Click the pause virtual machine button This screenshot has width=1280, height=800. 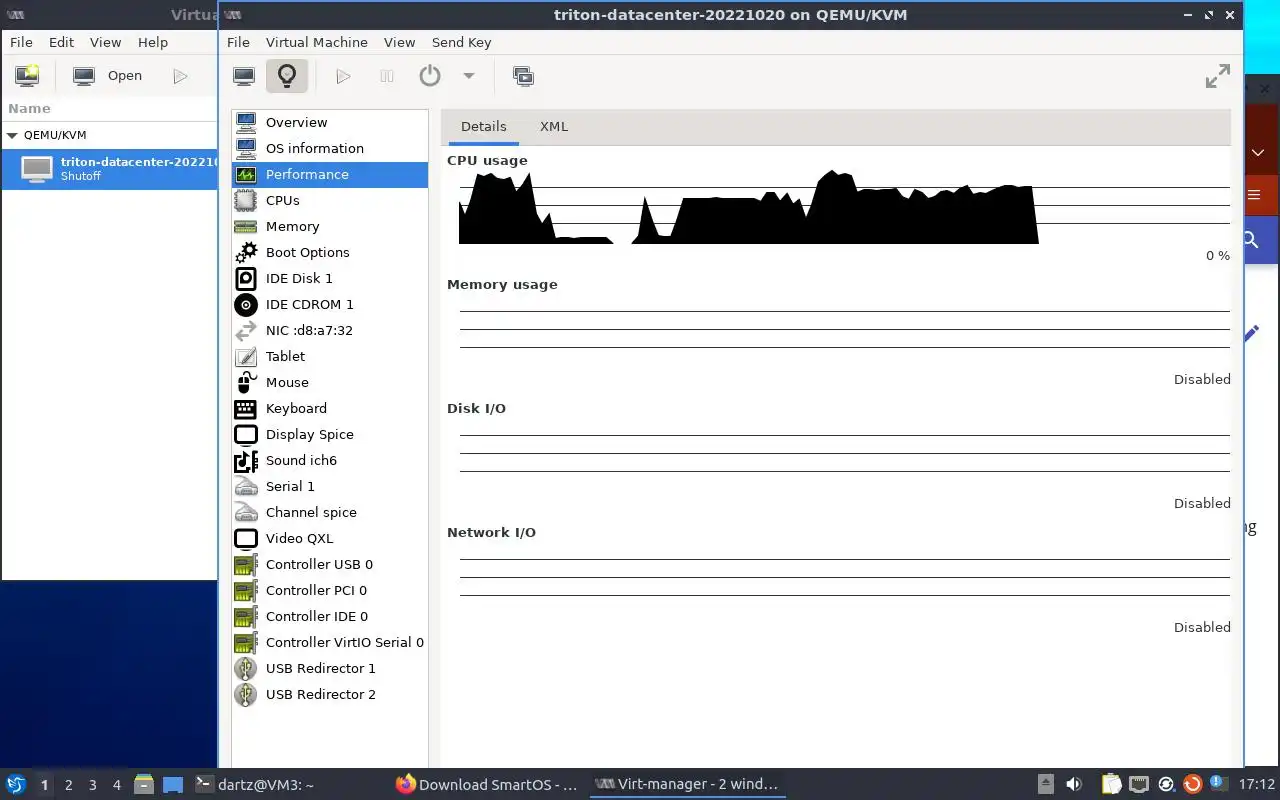click(387, 76)
